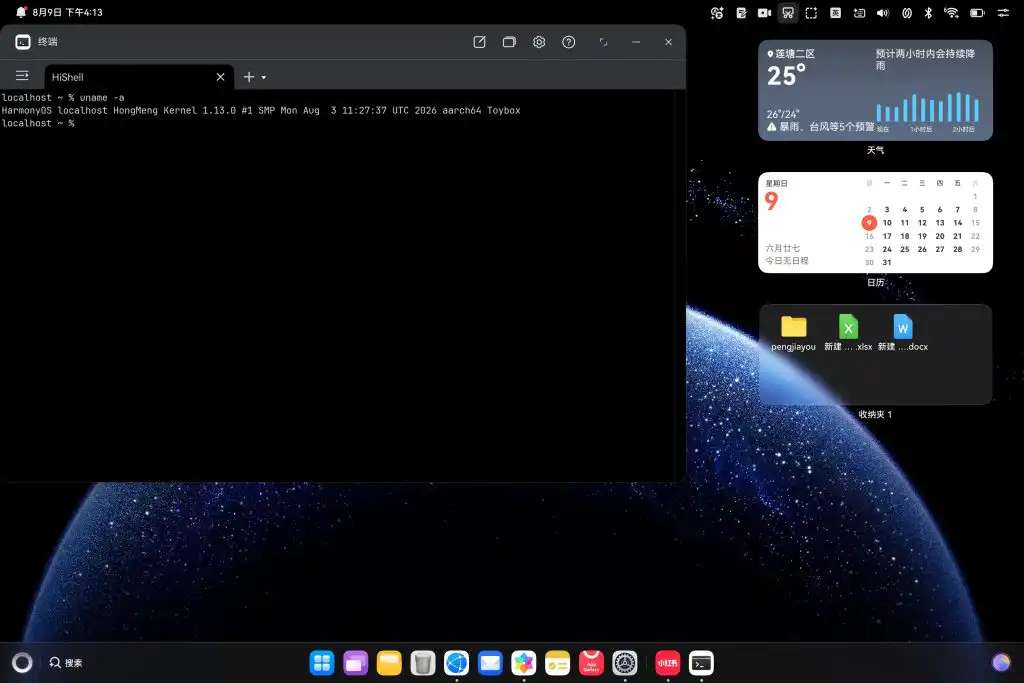This screenshot has width=1024, height=683.
Task: Open the terminal sidebar menu icon
Action: (22, 76)
